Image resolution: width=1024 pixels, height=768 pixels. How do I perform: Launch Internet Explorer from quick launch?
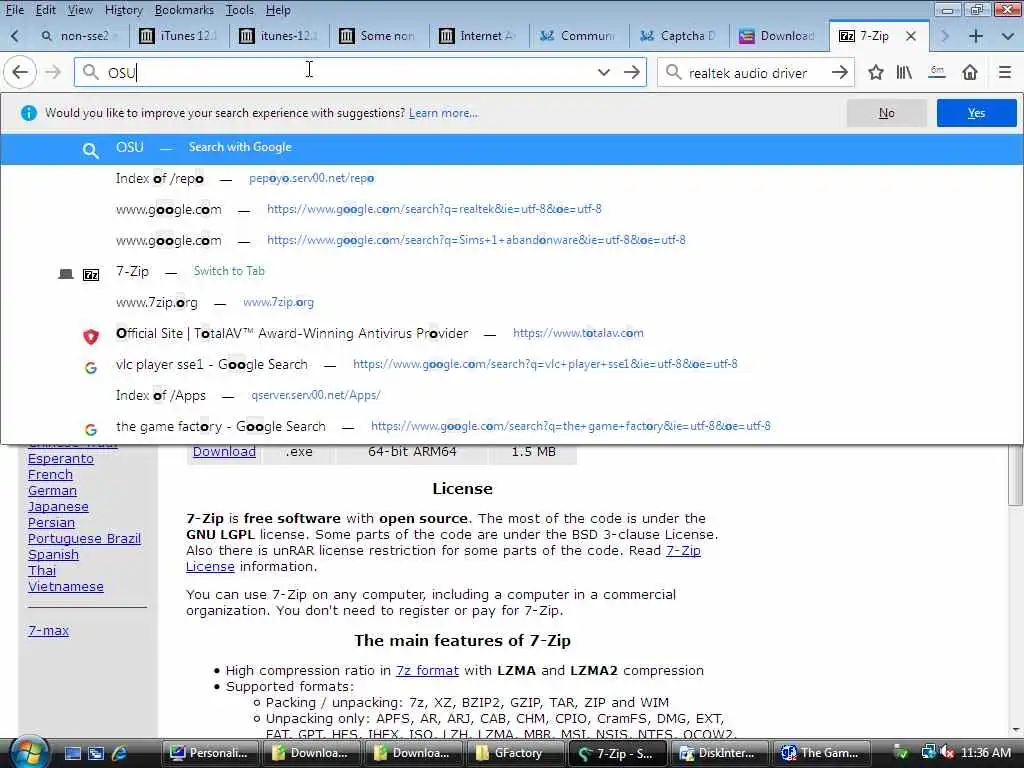click(119, 753)
